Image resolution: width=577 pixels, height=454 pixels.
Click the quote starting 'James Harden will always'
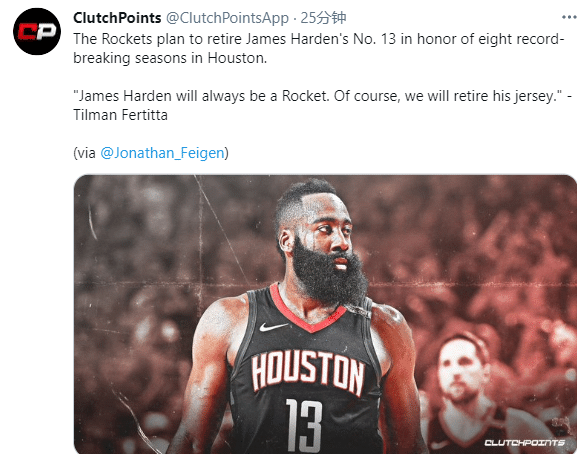tap(318, 96)
